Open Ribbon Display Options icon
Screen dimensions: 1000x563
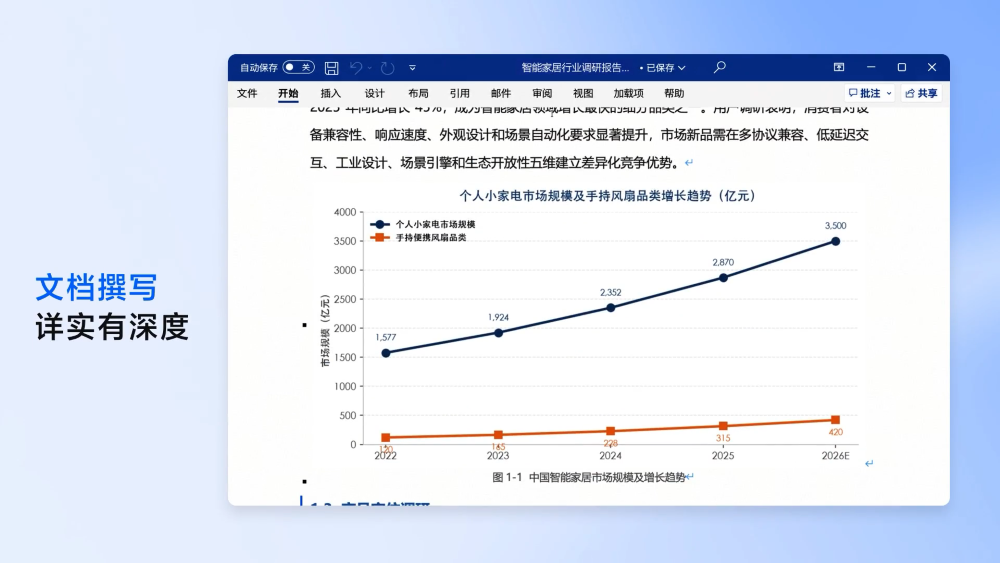tap(839, 67)
